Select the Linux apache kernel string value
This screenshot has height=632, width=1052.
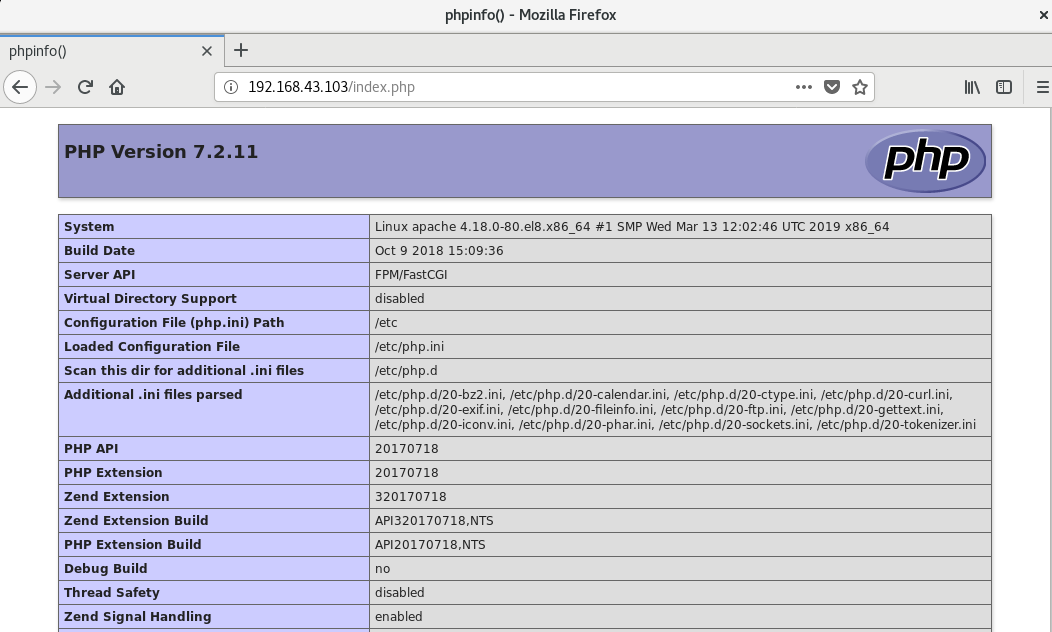coord(632,227)
